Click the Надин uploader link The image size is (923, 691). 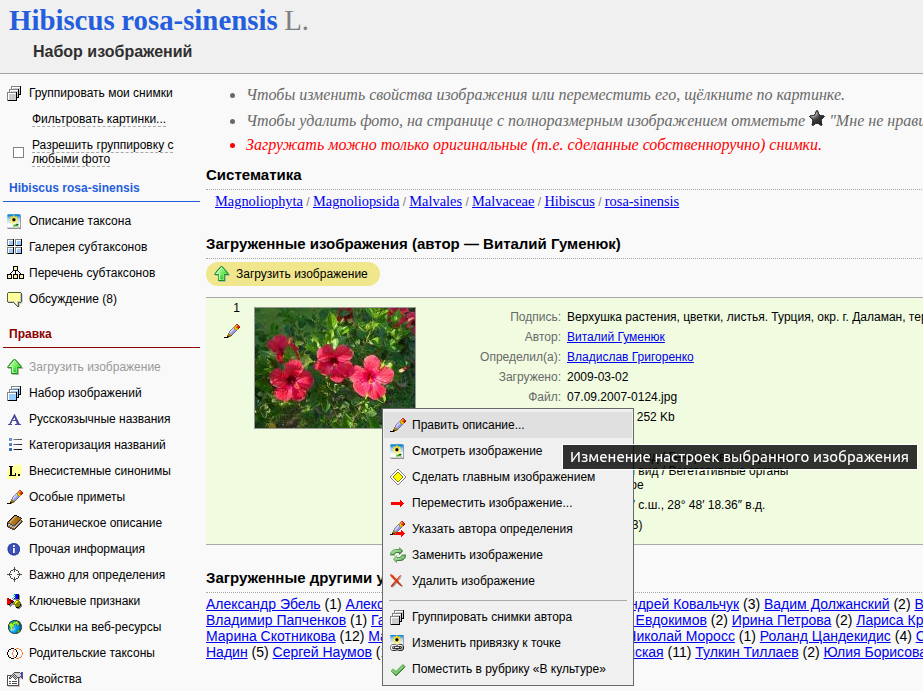click(x=227, y=652)
